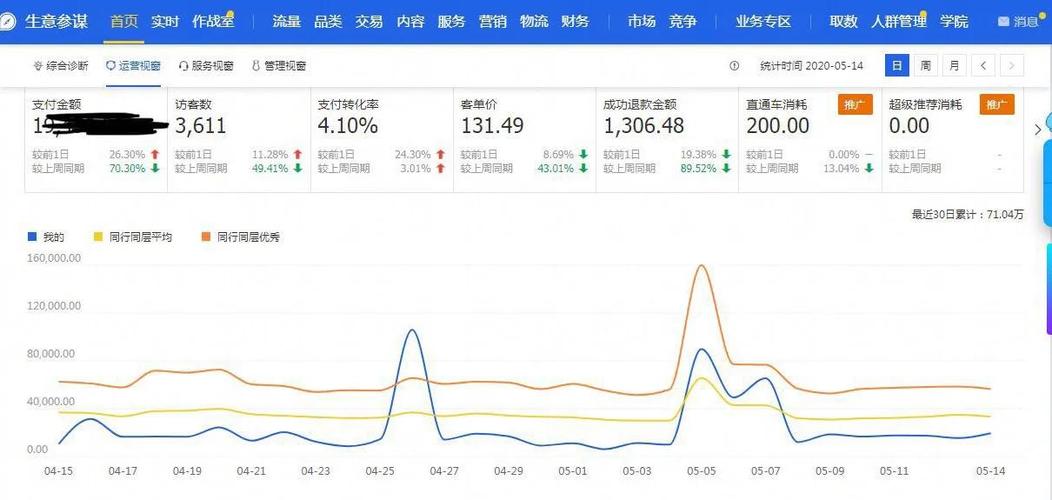Click the info icon beside 统计时间
The width and height of the screenshot is (1052, 500).
pos(734,66)
